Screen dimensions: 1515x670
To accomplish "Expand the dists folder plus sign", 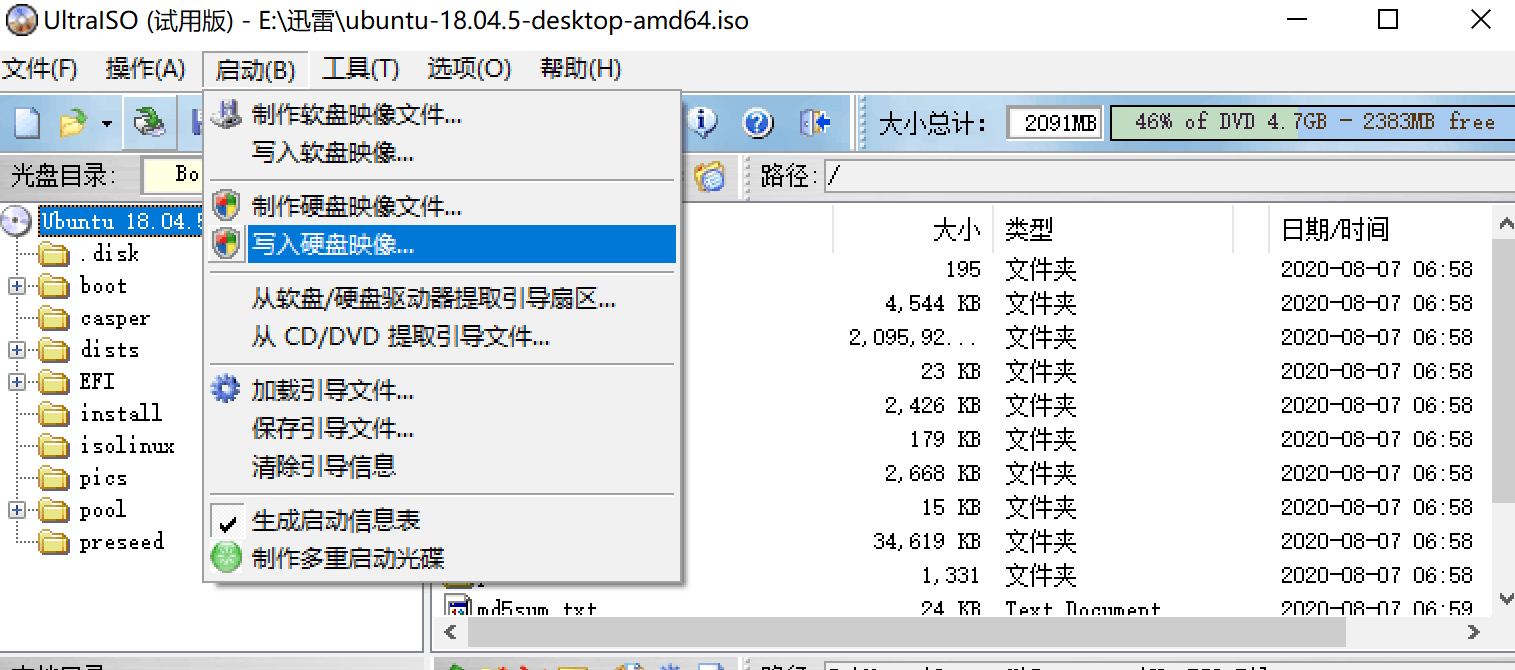I will tap(17, 350).
